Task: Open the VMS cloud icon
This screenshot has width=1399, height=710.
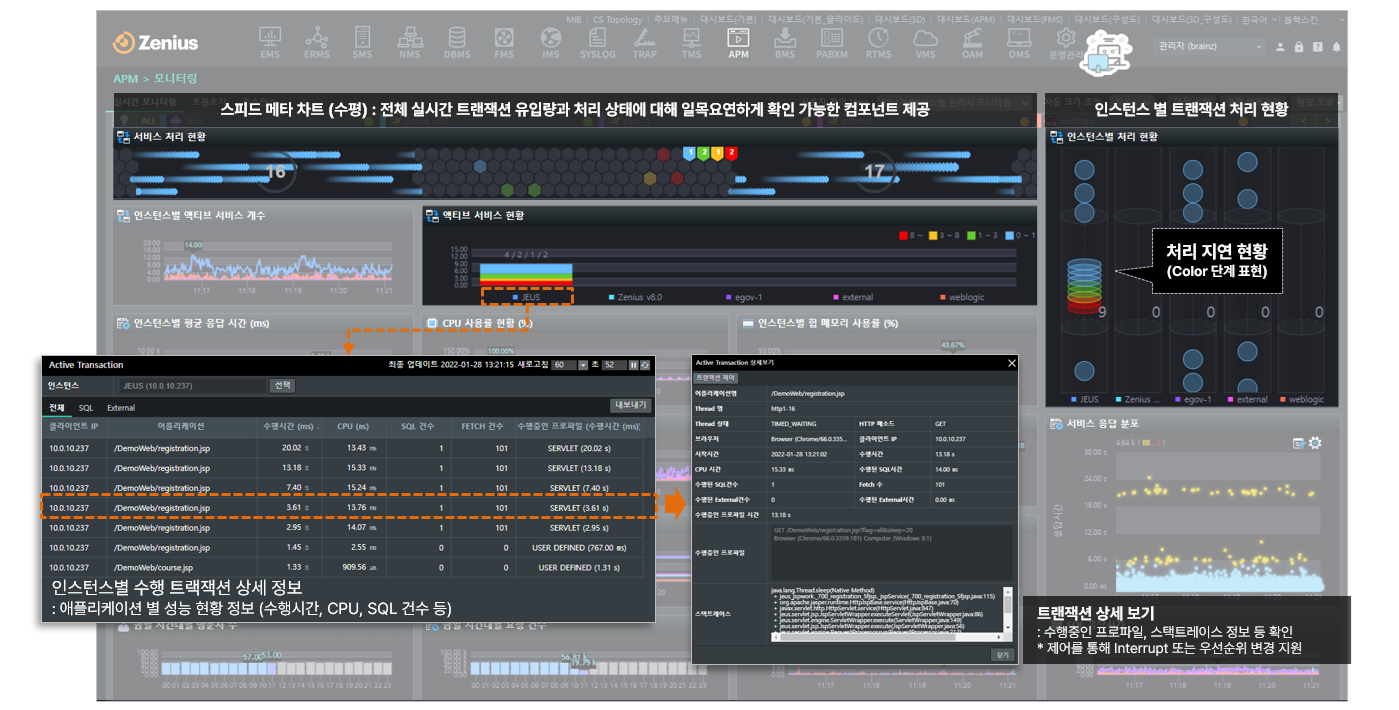Action: point(926,42)
